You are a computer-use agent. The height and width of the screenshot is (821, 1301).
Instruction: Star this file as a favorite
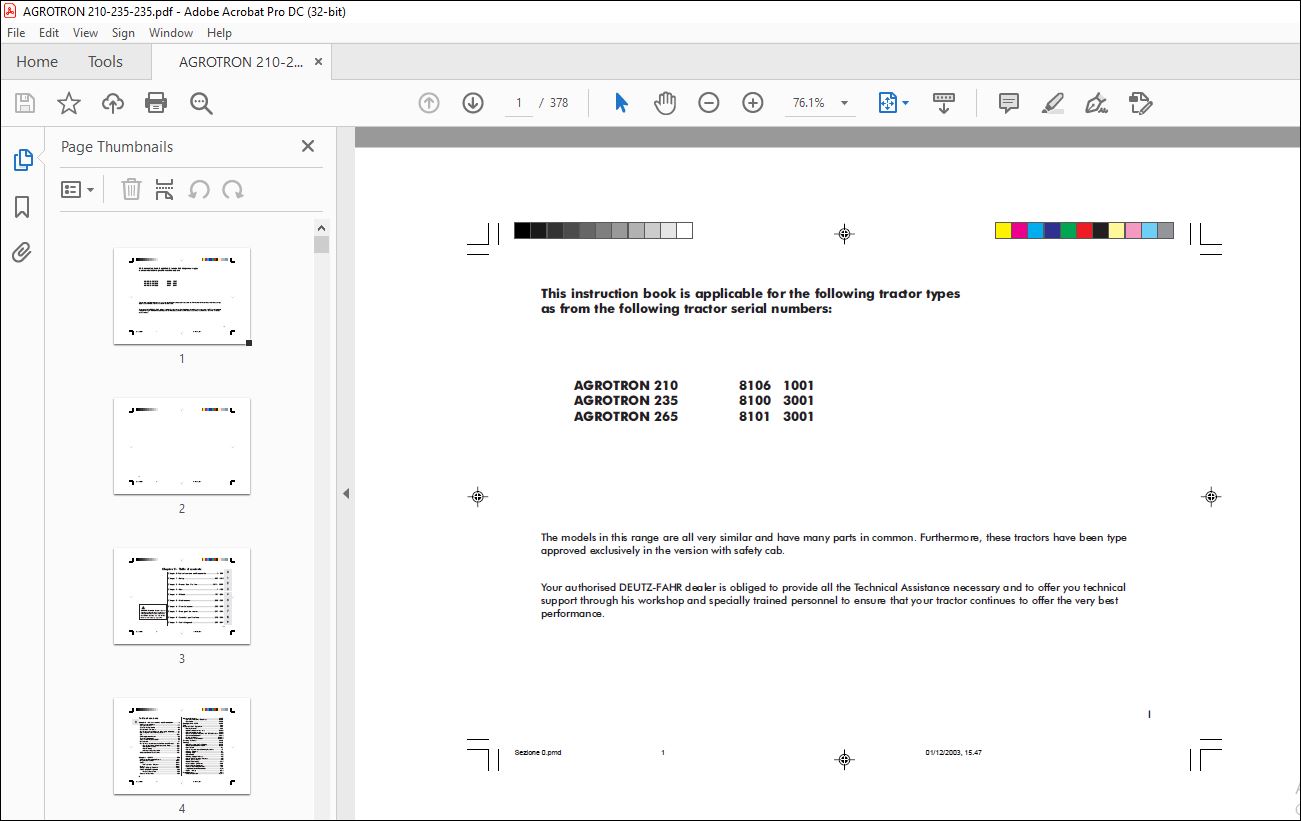(68, 103)
